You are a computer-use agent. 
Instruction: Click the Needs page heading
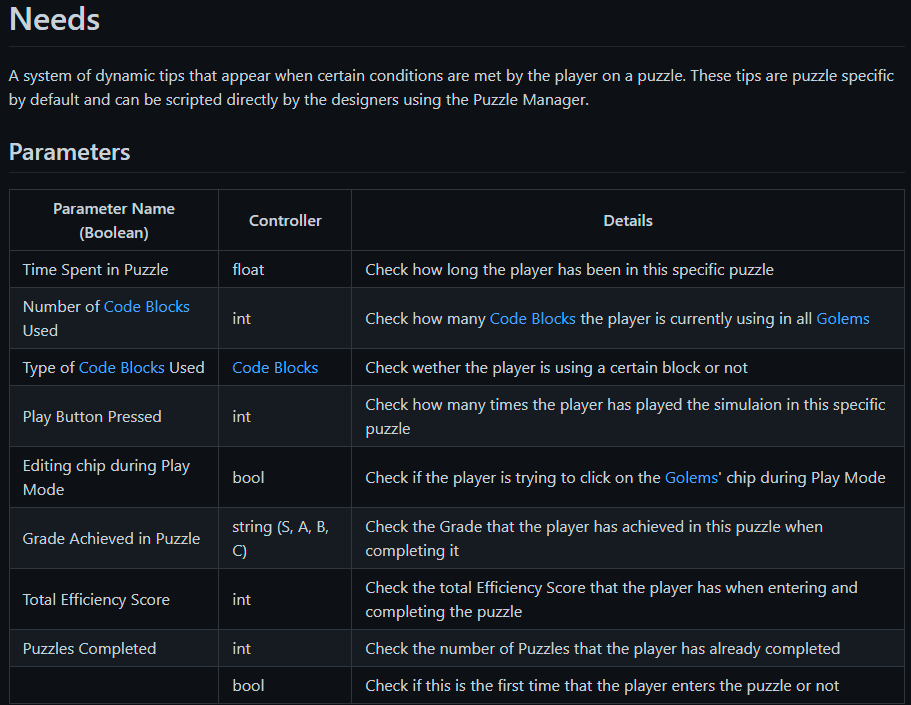point(54,19)
